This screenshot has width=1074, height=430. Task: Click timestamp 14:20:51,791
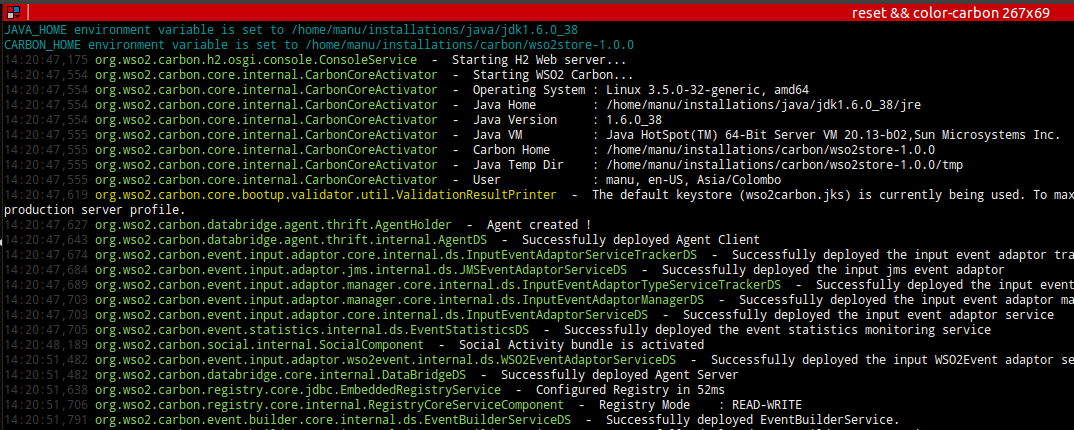point(46,421)
